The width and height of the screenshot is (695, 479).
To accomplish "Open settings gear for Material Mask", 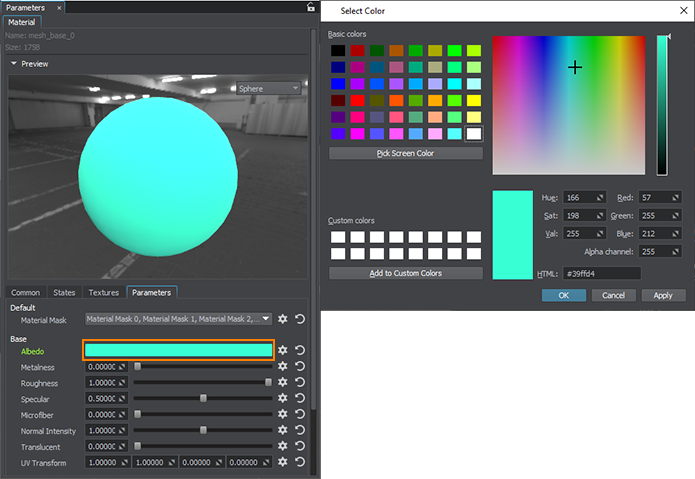I will (283, 319).
